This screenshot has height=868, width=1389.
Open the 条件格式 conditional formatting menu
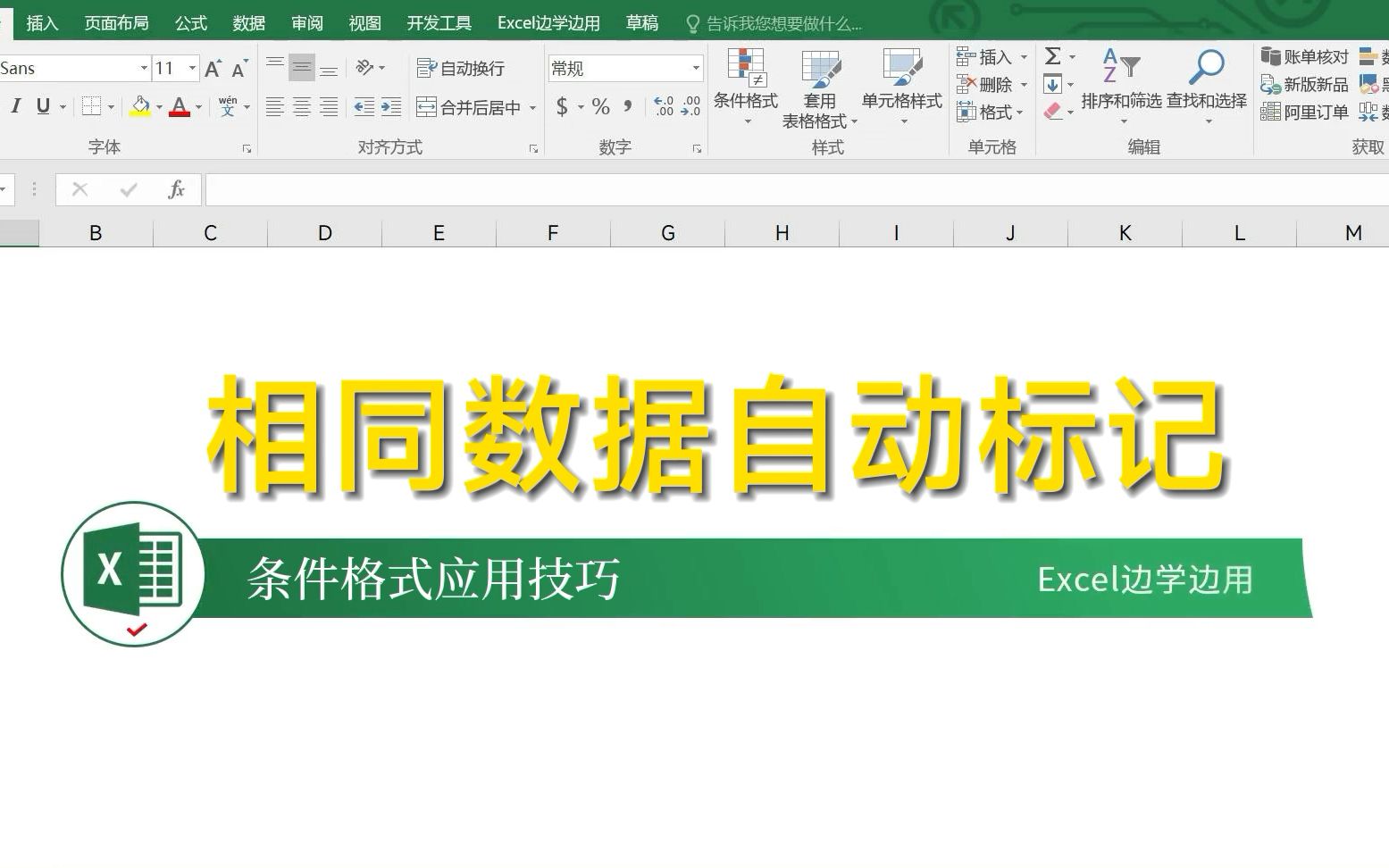click(x=746, y=86)
